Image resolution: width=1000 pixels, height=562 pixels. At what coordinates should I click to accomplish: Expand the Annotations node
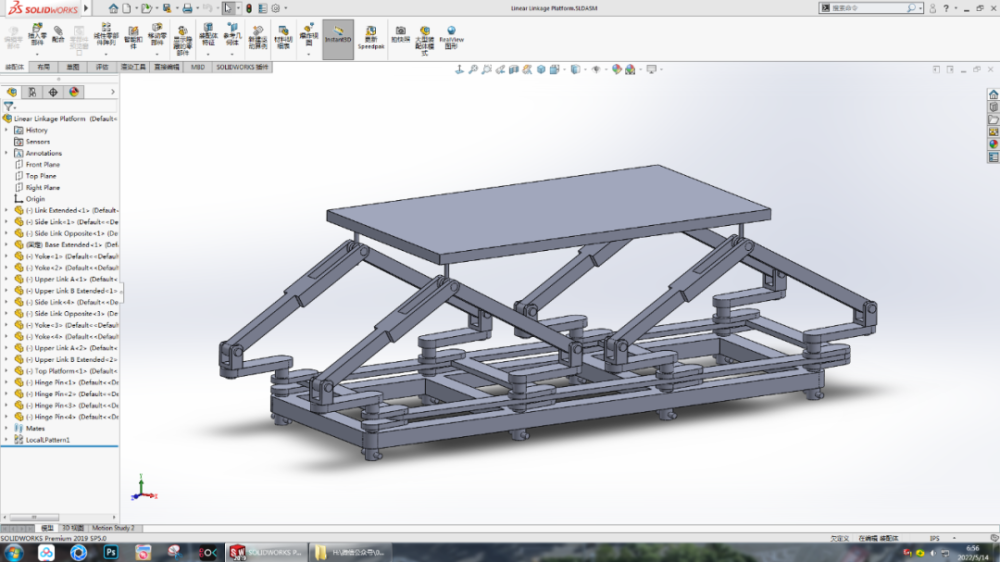click(6, 153)
